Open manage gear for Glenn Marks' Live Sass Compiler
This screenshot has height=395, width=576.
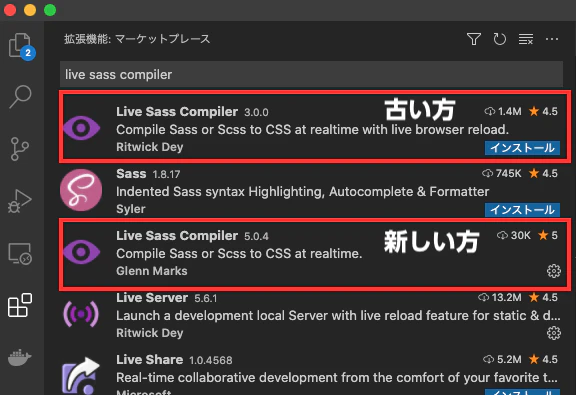click(x=554, y=271)
